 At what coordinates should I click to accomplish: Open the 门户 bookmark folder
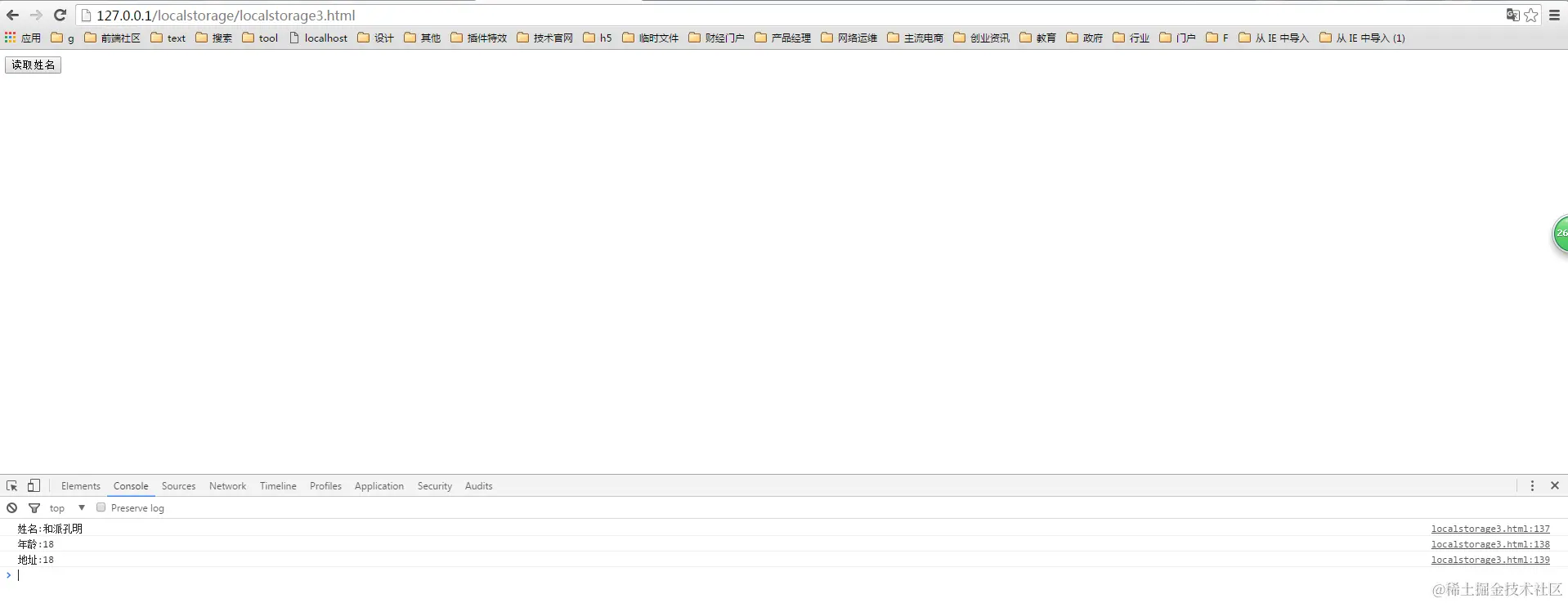point(1178,38)
